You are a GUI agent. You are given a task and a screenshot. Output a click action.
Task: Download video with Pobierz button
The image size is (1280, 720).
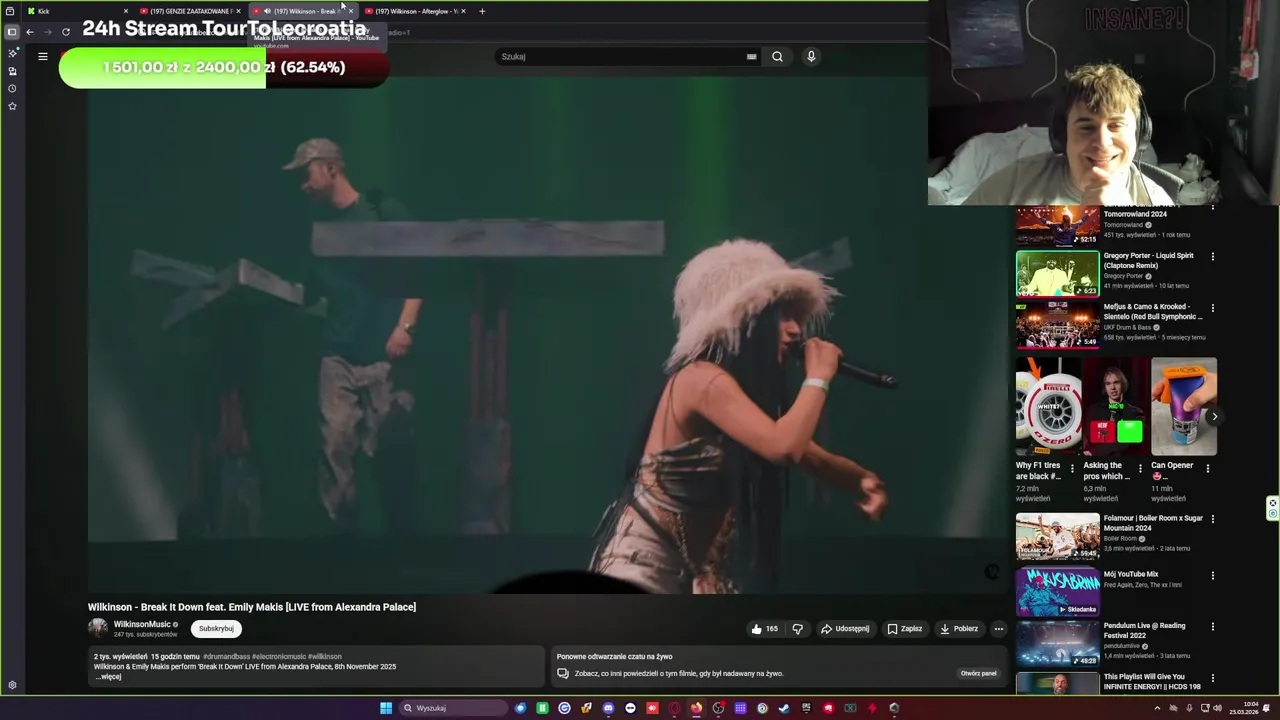point(959,629)
